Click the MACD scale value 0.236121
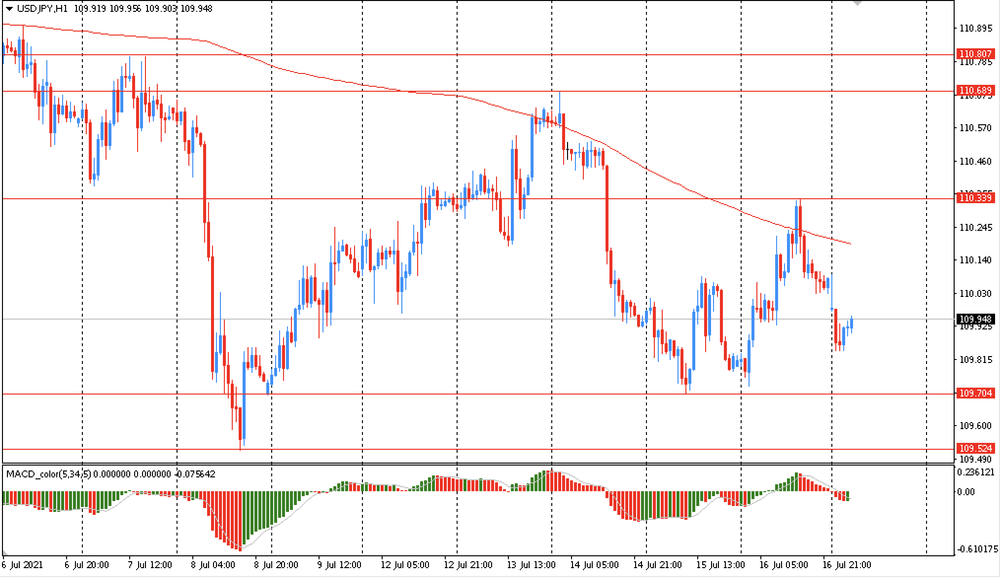The width and height of the screenshot is (1000, 578). coord(976,473)
